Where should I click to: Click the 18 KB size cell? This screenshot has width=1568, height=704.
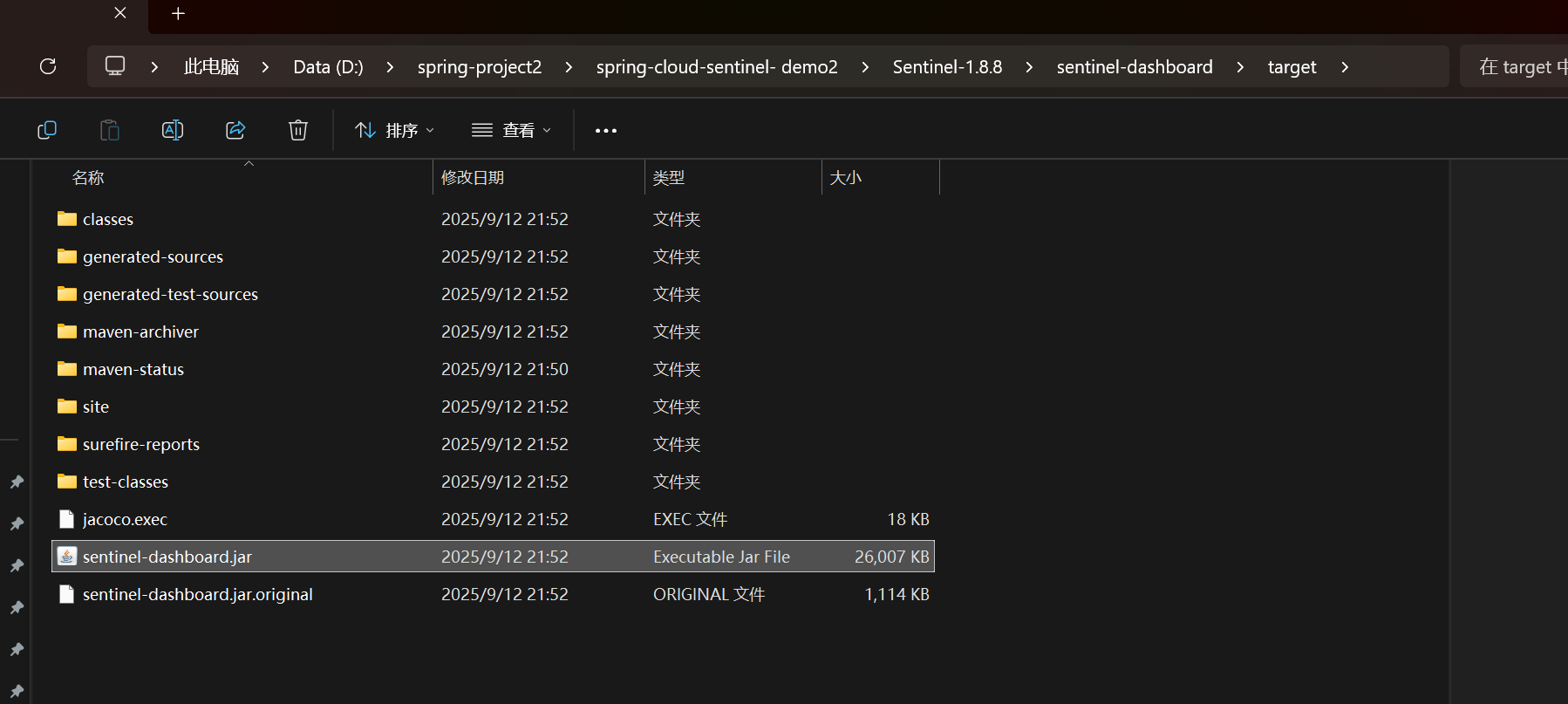pyautogui.click(x=908, y=519)
